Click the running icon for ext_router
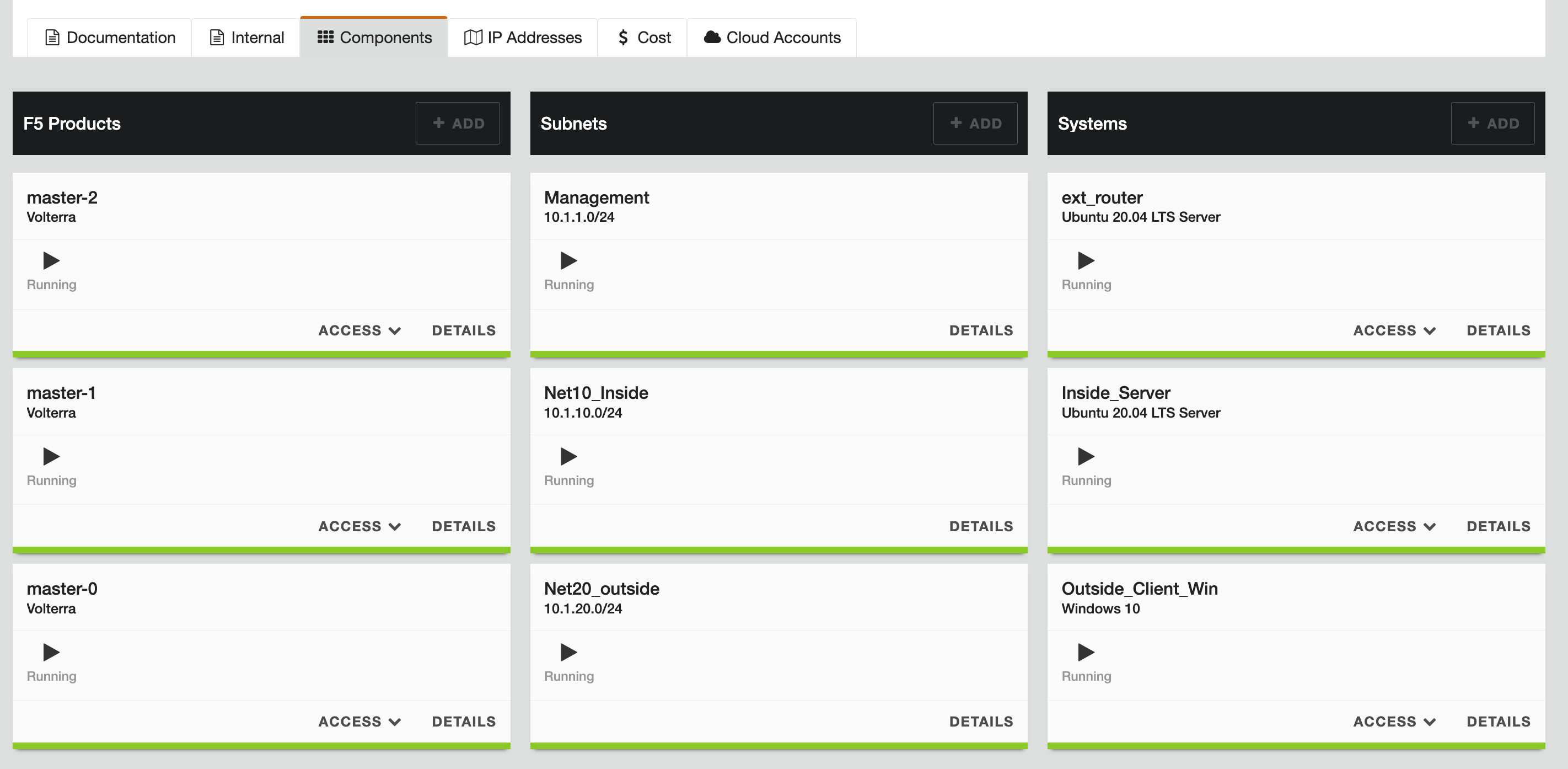 (x=1086, y=260)
